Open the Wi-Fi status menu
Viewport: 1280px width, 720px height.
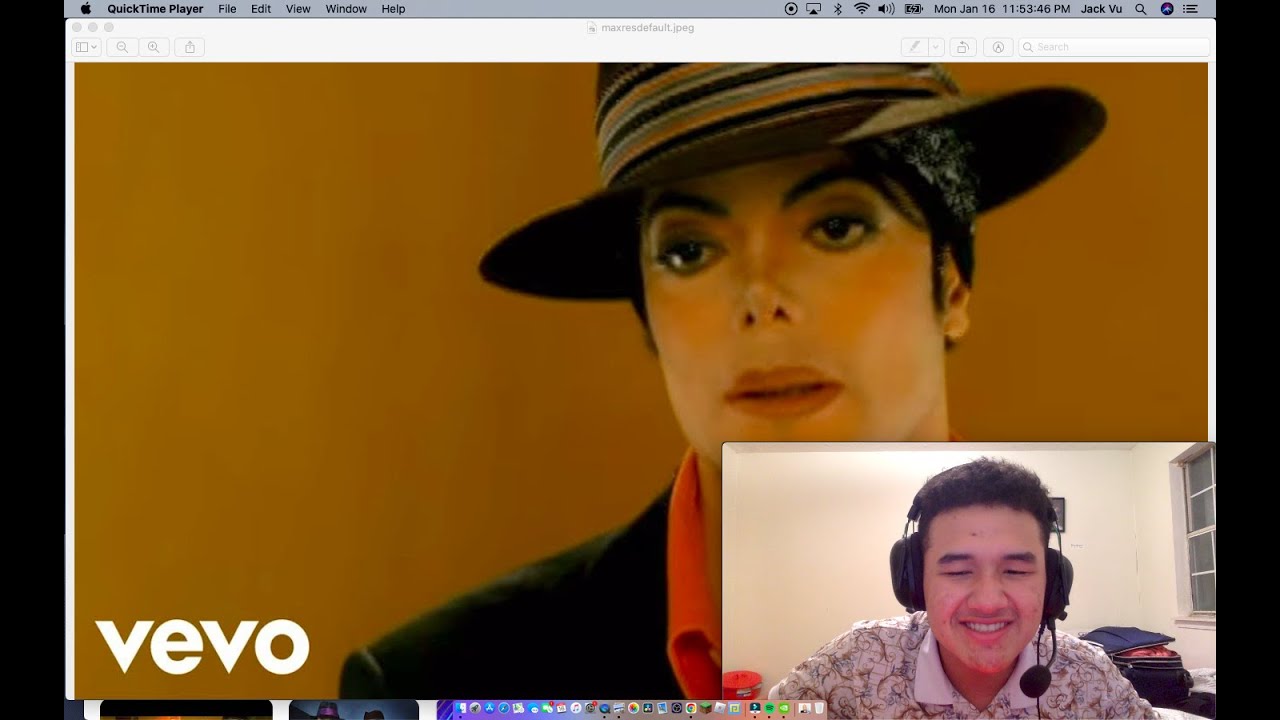(x=862, y=9)
